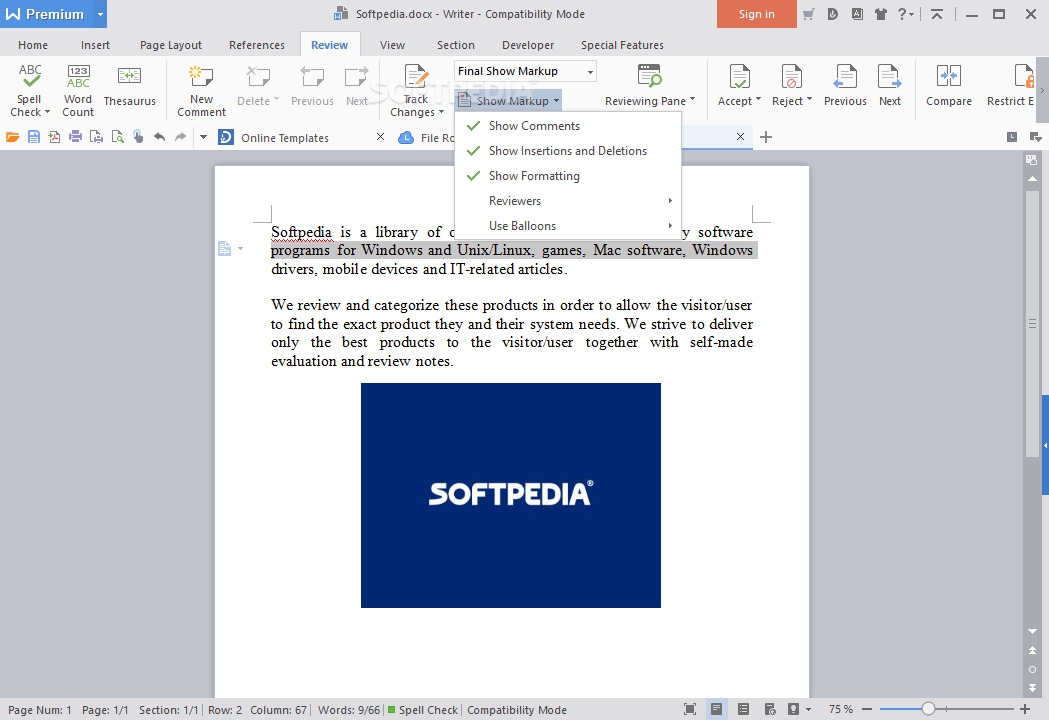This screenshot has height=720, width=1049.
Task: Click the Softpedia image in the document
Action: 510,495
